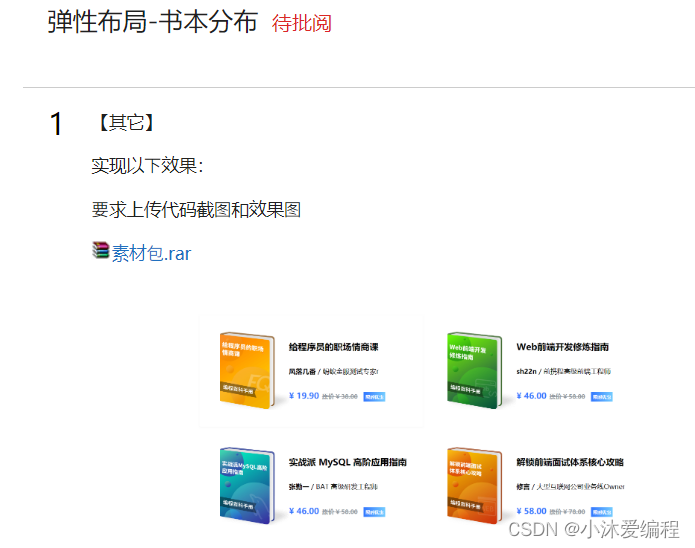The width and height of the screenshot is (695, 548).
Task: Open the orange 给程序员的职场情商课 book cover
Action: [x=247, y=370]
